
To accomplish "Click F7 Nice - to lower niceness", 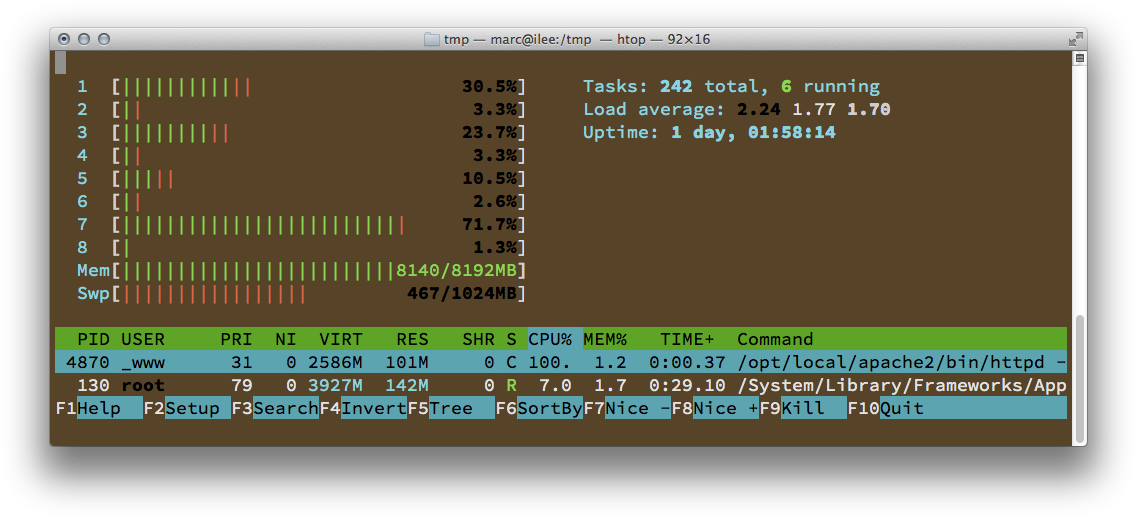I will (626, 408).
